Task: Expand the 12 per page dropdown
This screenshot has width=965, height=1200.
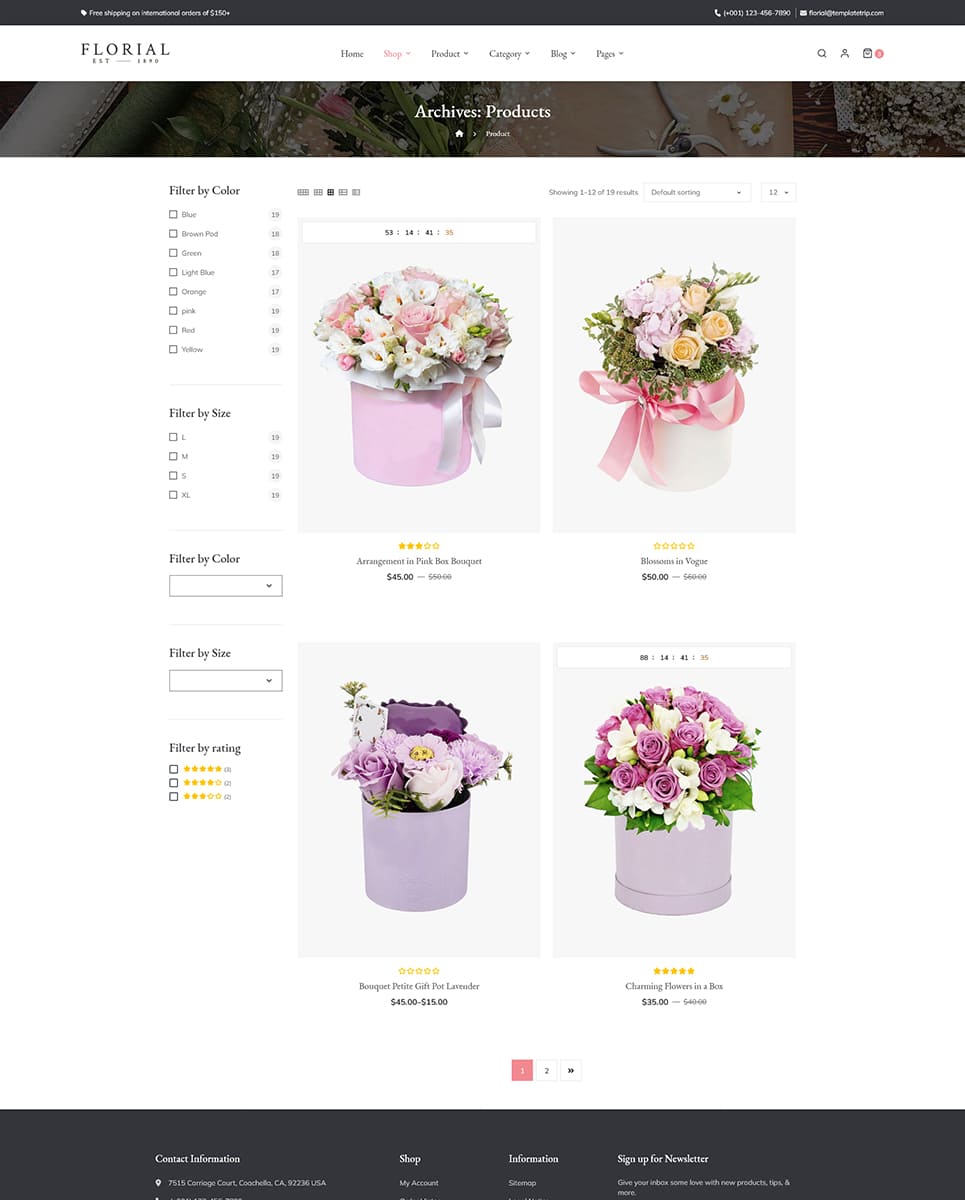Action: [778, 192]
